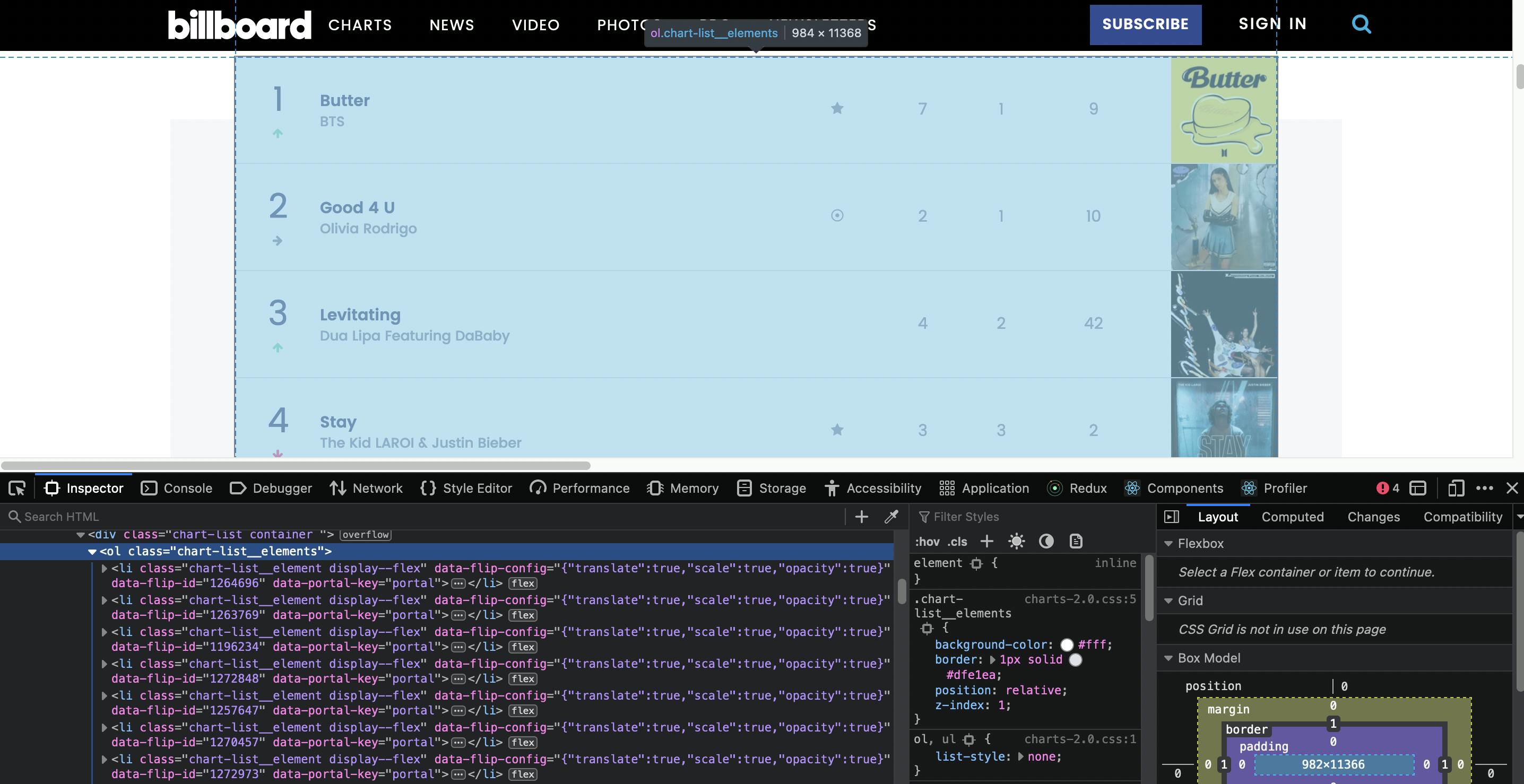The image size is (1524, 784).
Task: Collapse the Grid section
Action: coord(1168,600)
